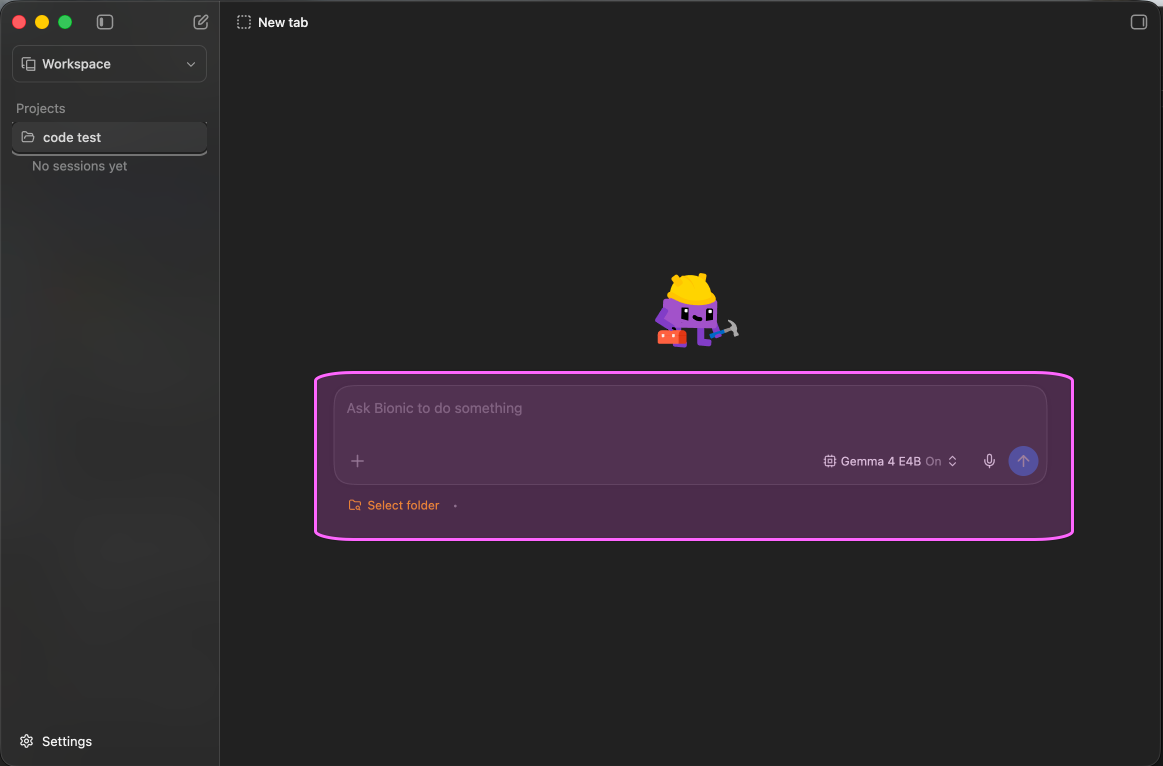The height and width of the screenshot is (766, 1163).
Task: Select the "New tab" tab
Action: tap(273, 22)
